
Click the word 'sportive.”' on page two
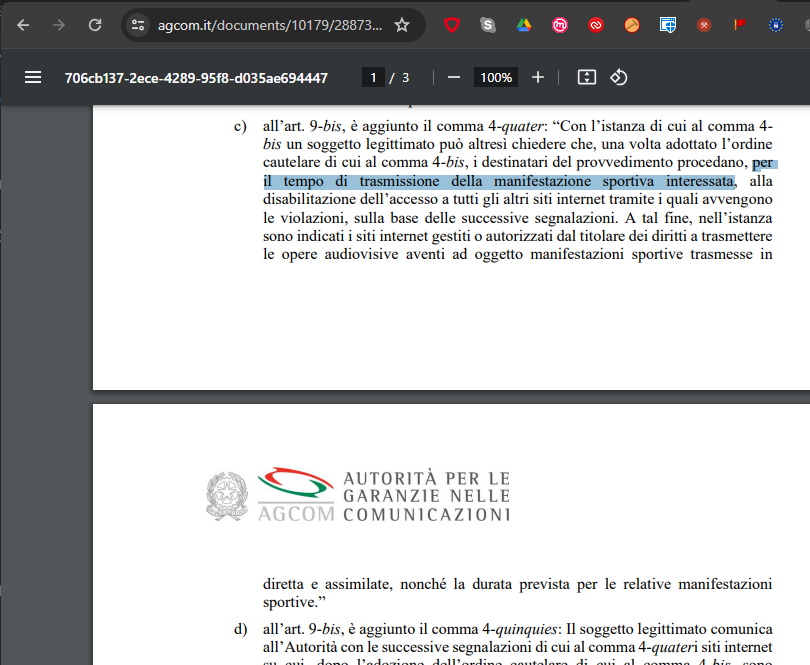(294, 602)
